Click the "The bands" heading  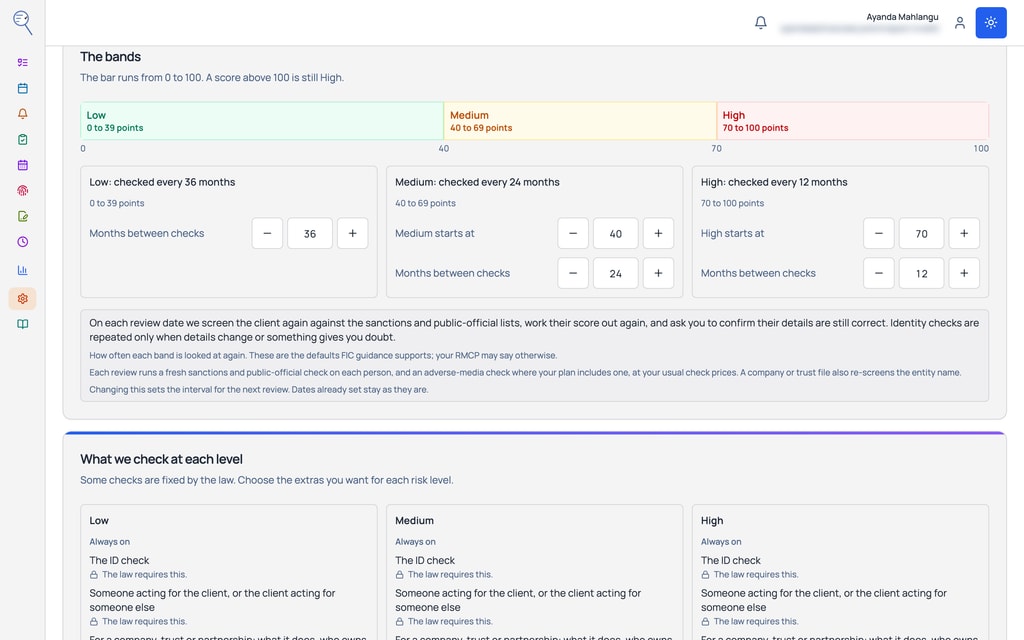tap(110, 57)
